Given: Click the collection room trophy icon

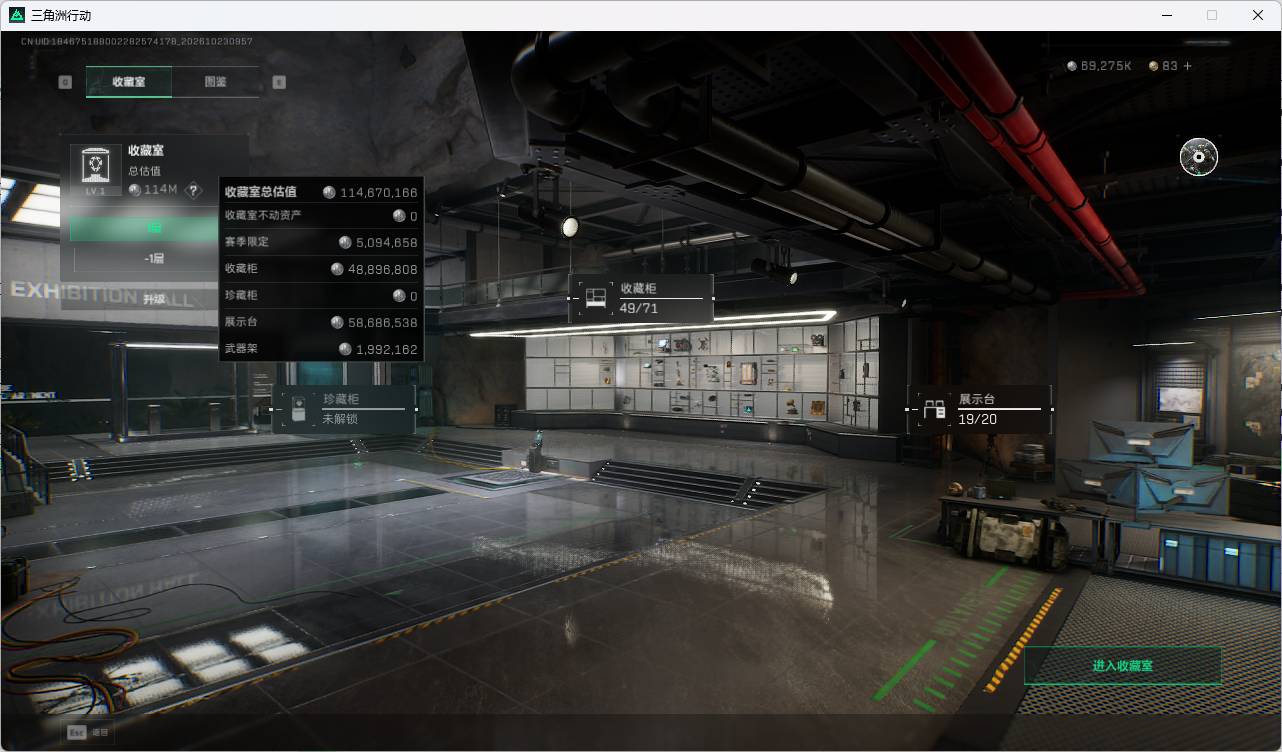Looking at the screenshot, I should pyautogui.click(x=96, y=167).
